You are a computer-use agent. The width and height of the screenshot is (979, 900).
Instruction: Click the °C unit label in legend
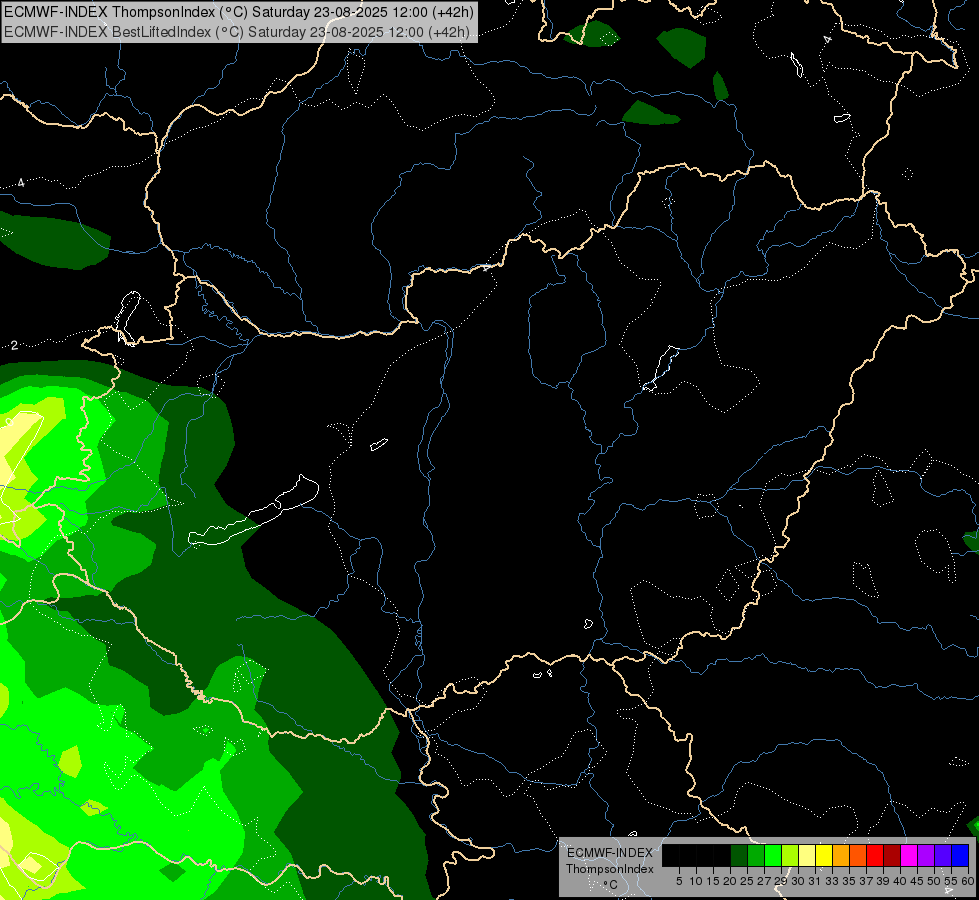pos(610,885)
